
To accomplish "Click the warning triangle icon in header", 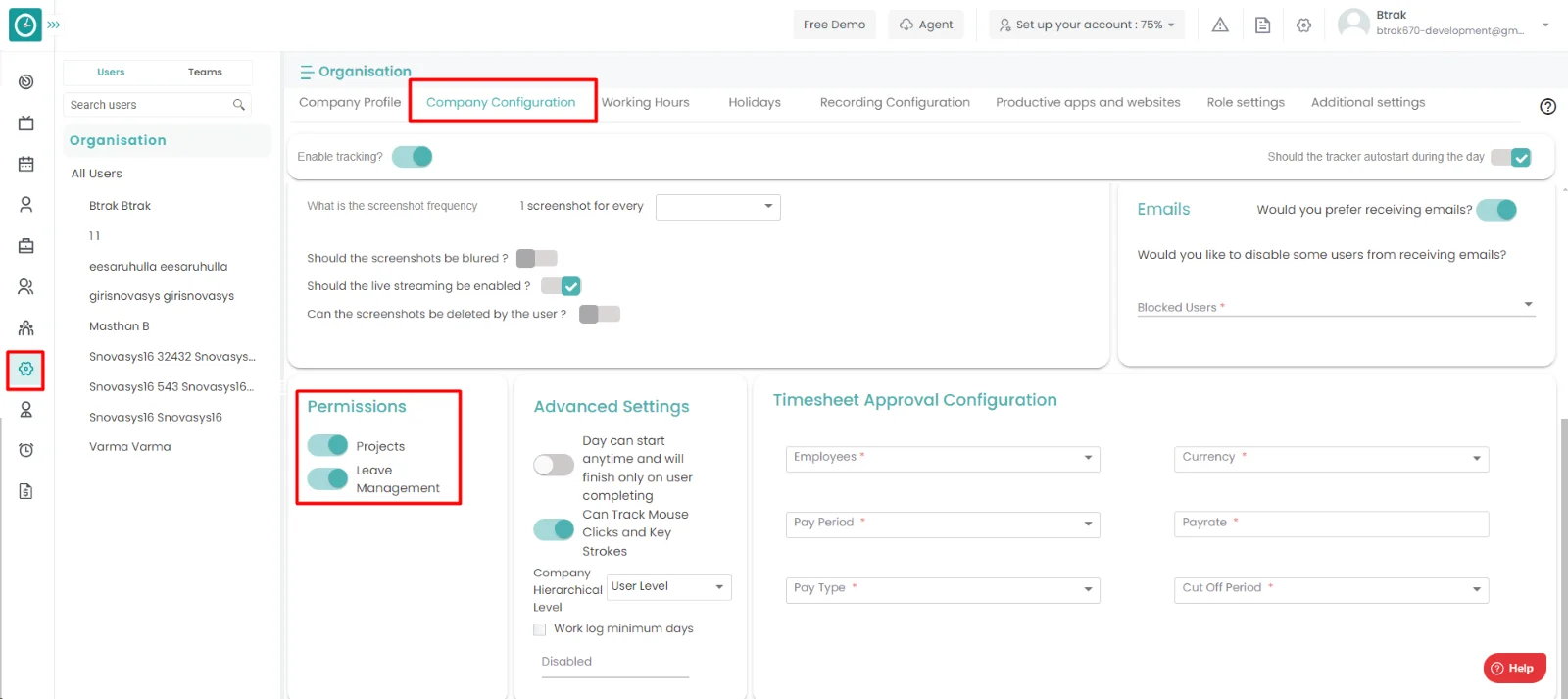I will tap(1220, 25).
